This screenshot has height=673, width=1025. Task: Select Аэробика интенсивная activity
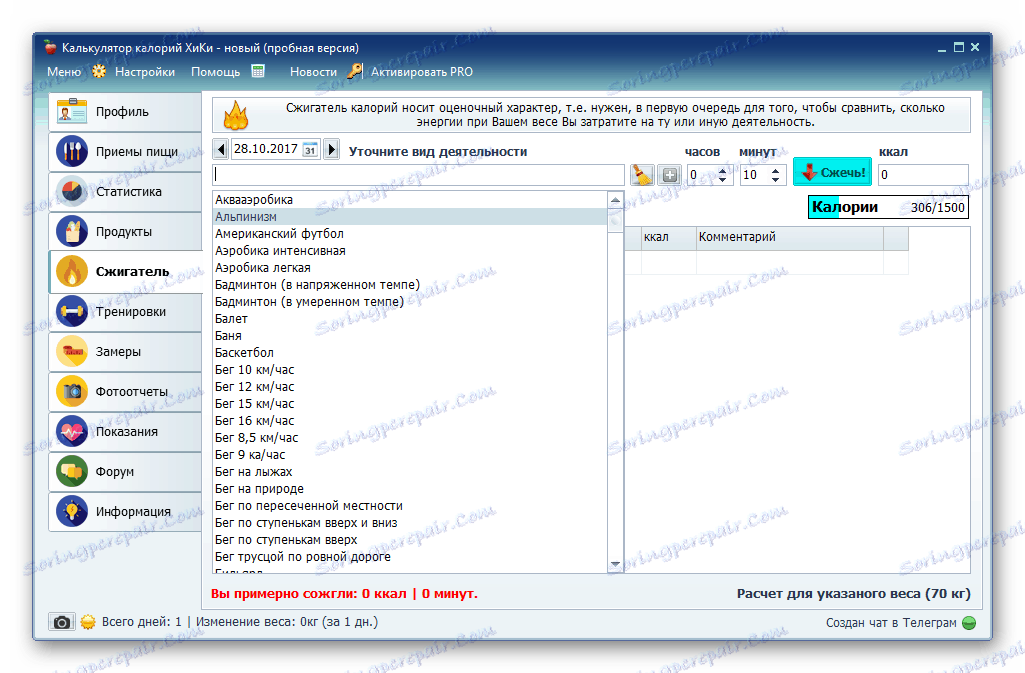pos(411,251)
